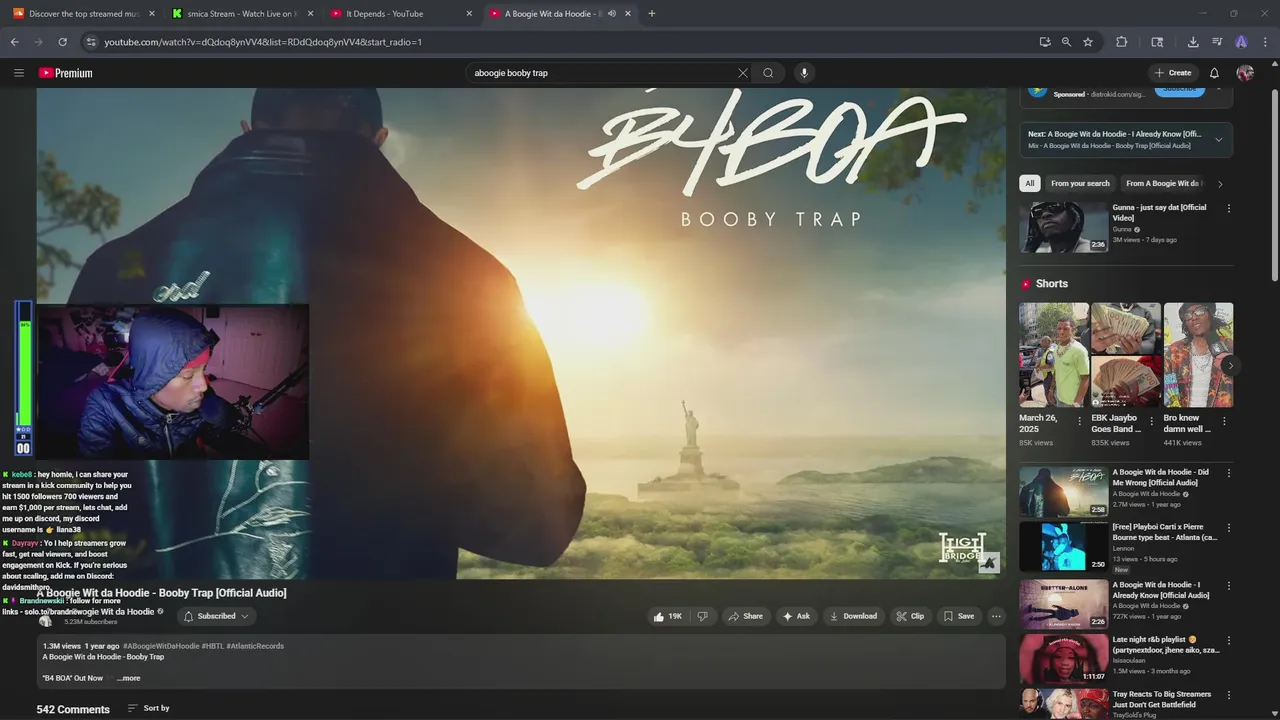The image size is (1280, 720).
Task: Select the From A Boogie Wit da chip
Action: 1164,183
